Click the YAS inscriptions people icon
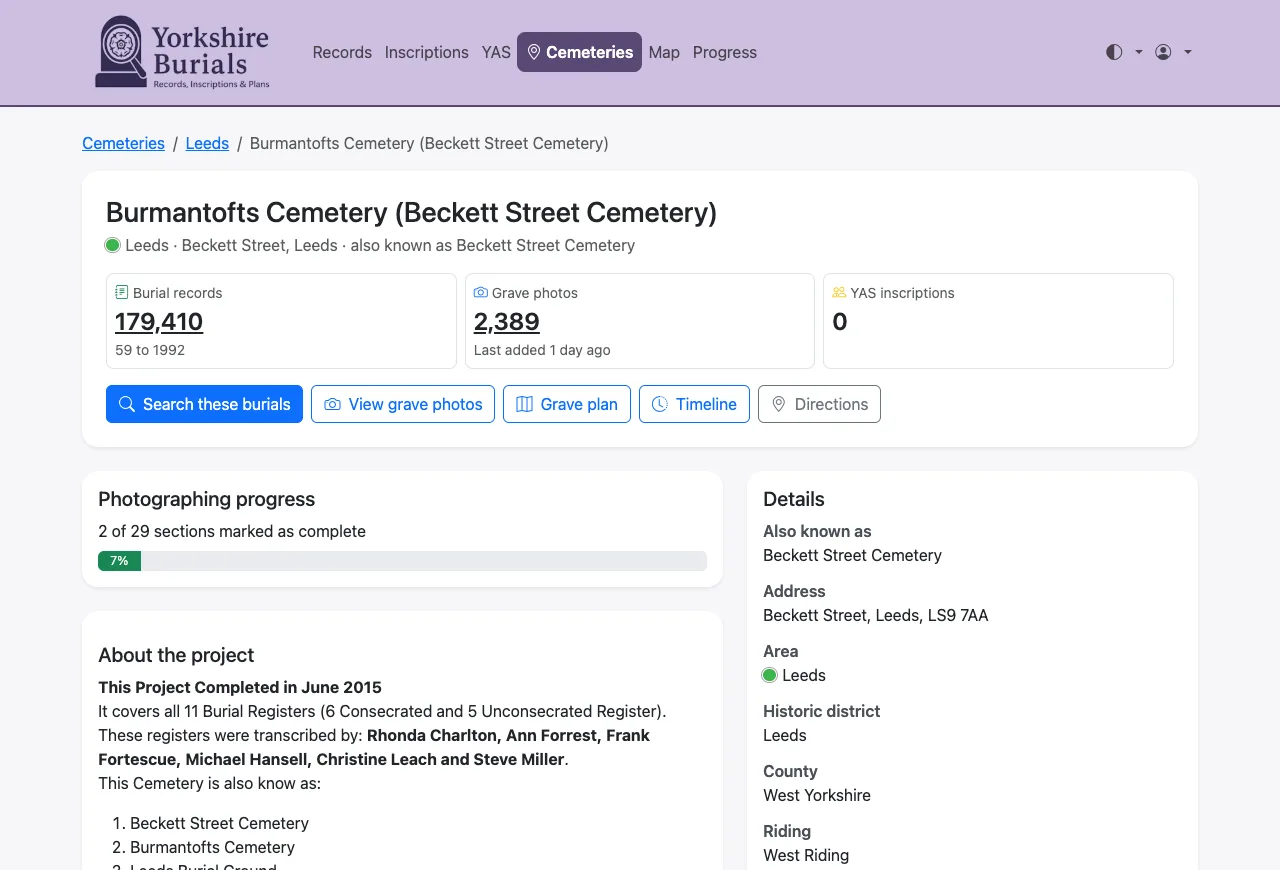 tap(839, 293)
